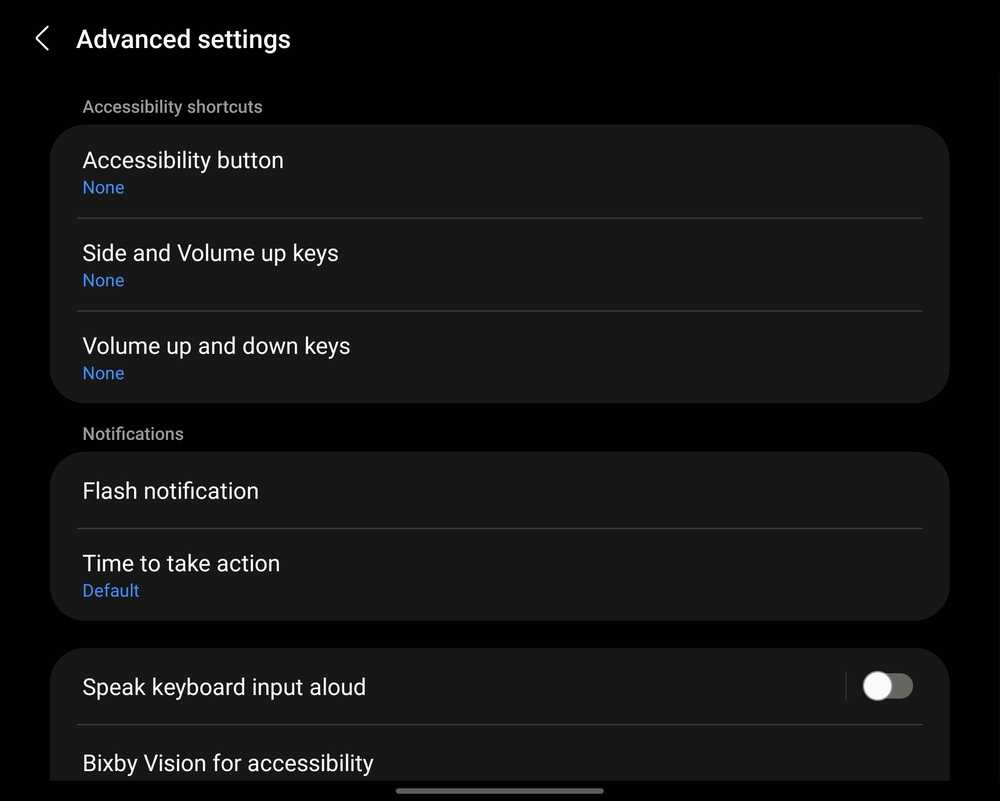The height and width of the screenshot is (801, 1000).
Task: Go back using the back arrow
Action: 42,39
